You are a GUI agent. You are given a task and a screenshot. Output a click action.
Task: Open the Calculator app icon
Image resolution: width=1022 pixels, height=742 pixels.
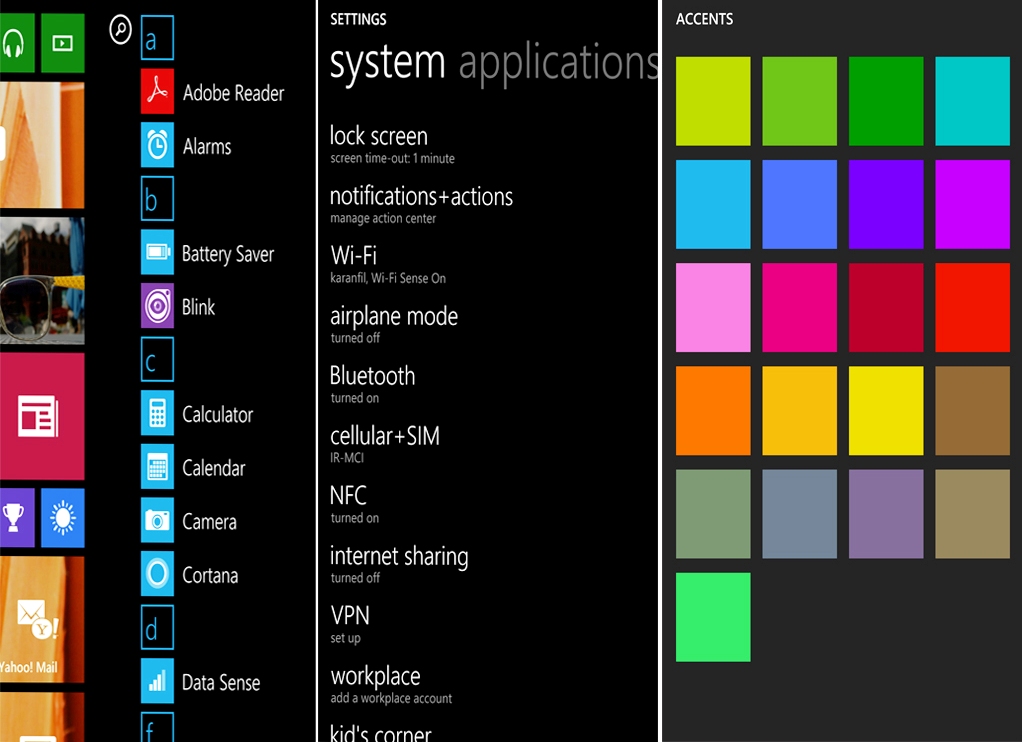tap(157, 413)
